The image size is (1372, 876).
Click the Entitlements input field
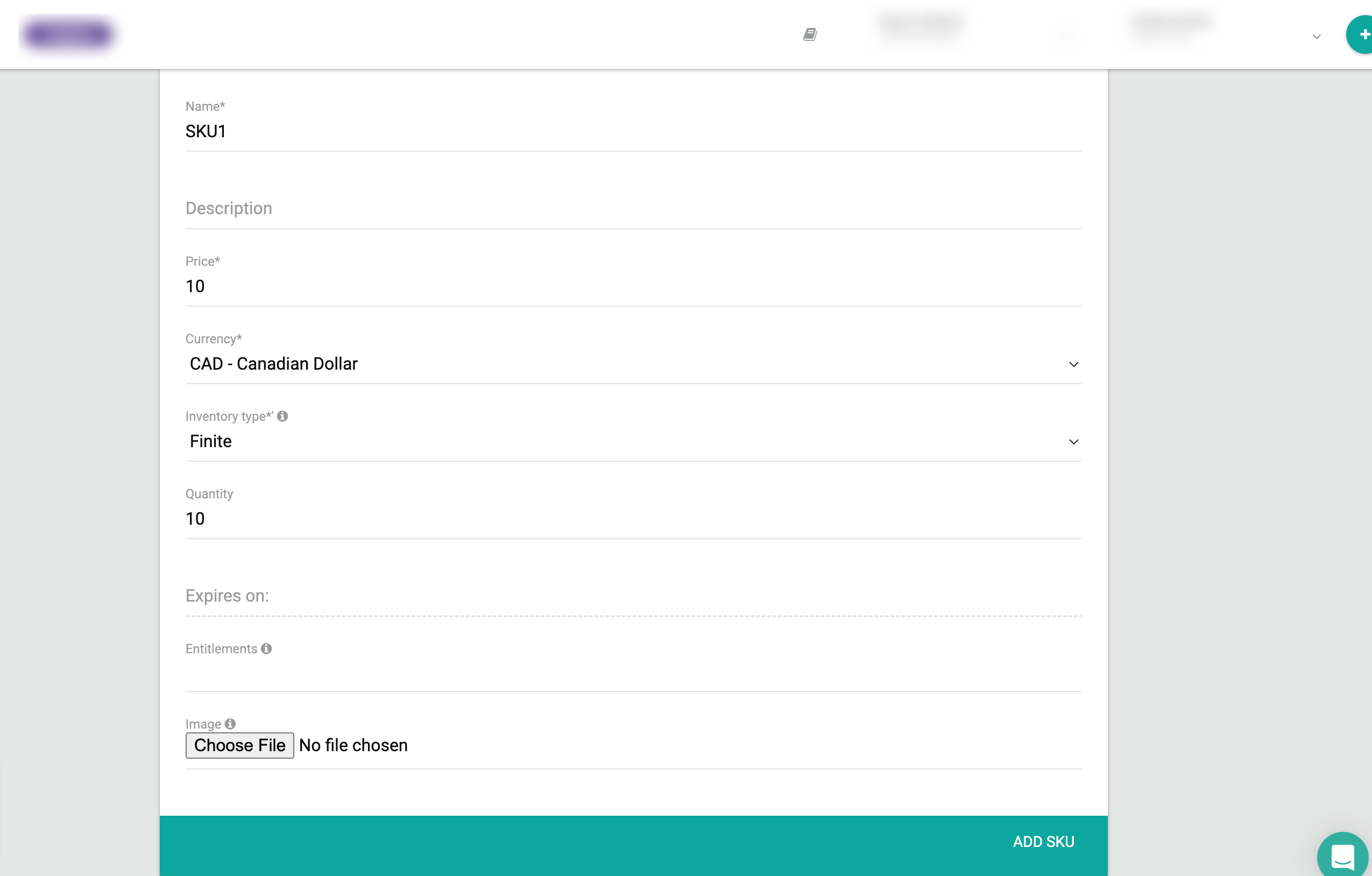click(x=632, y=675)
